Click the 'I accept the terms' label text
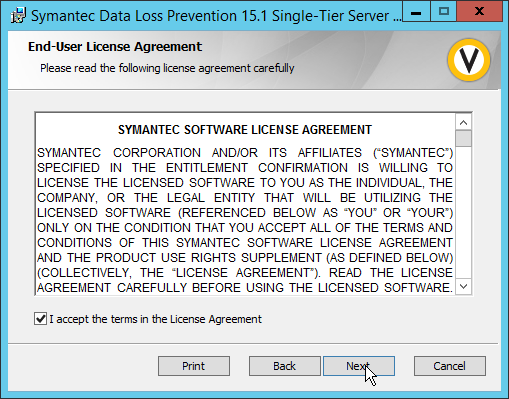 155,319
